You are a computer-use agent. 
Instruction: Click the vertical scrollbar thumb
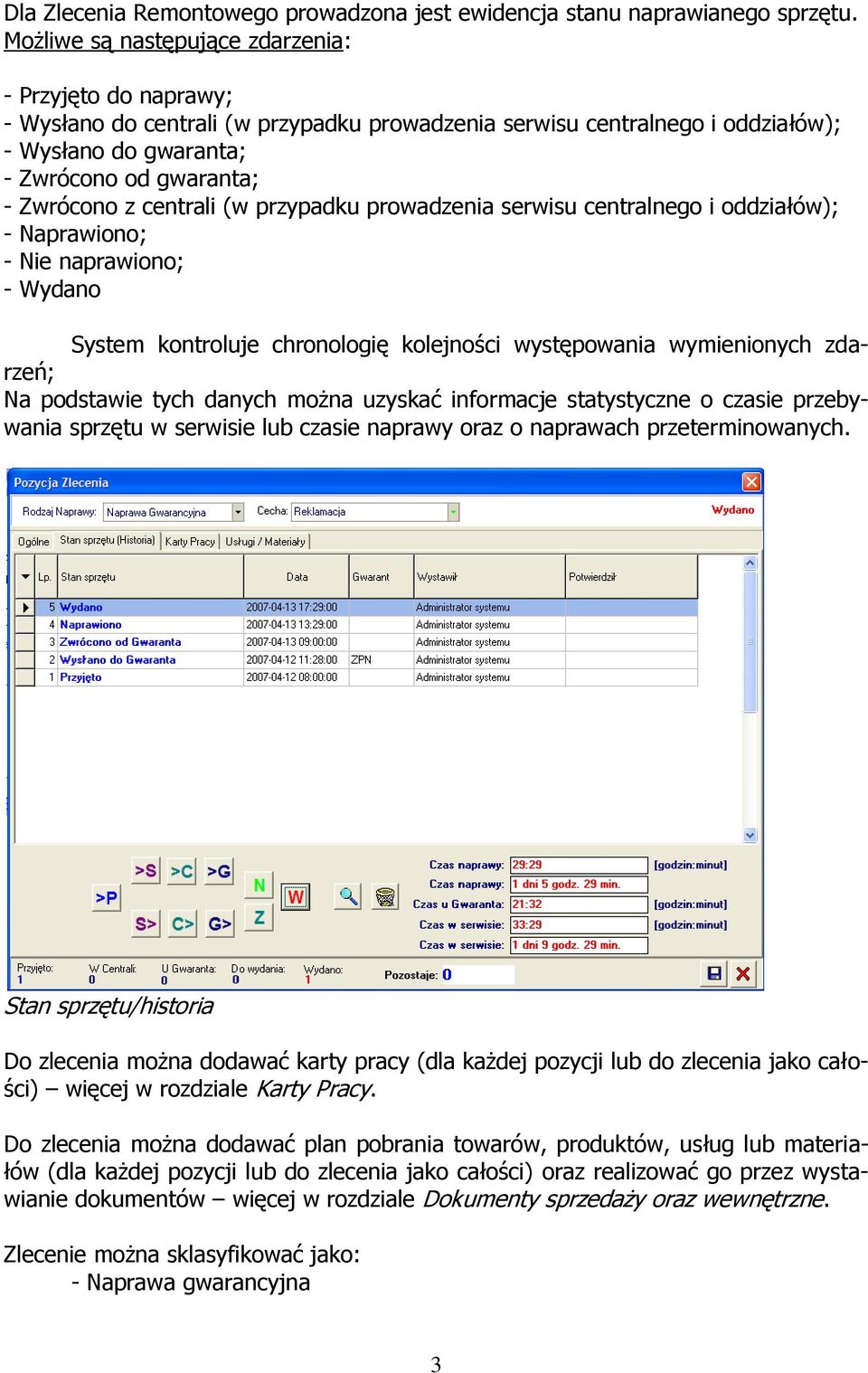click(750, 642)
